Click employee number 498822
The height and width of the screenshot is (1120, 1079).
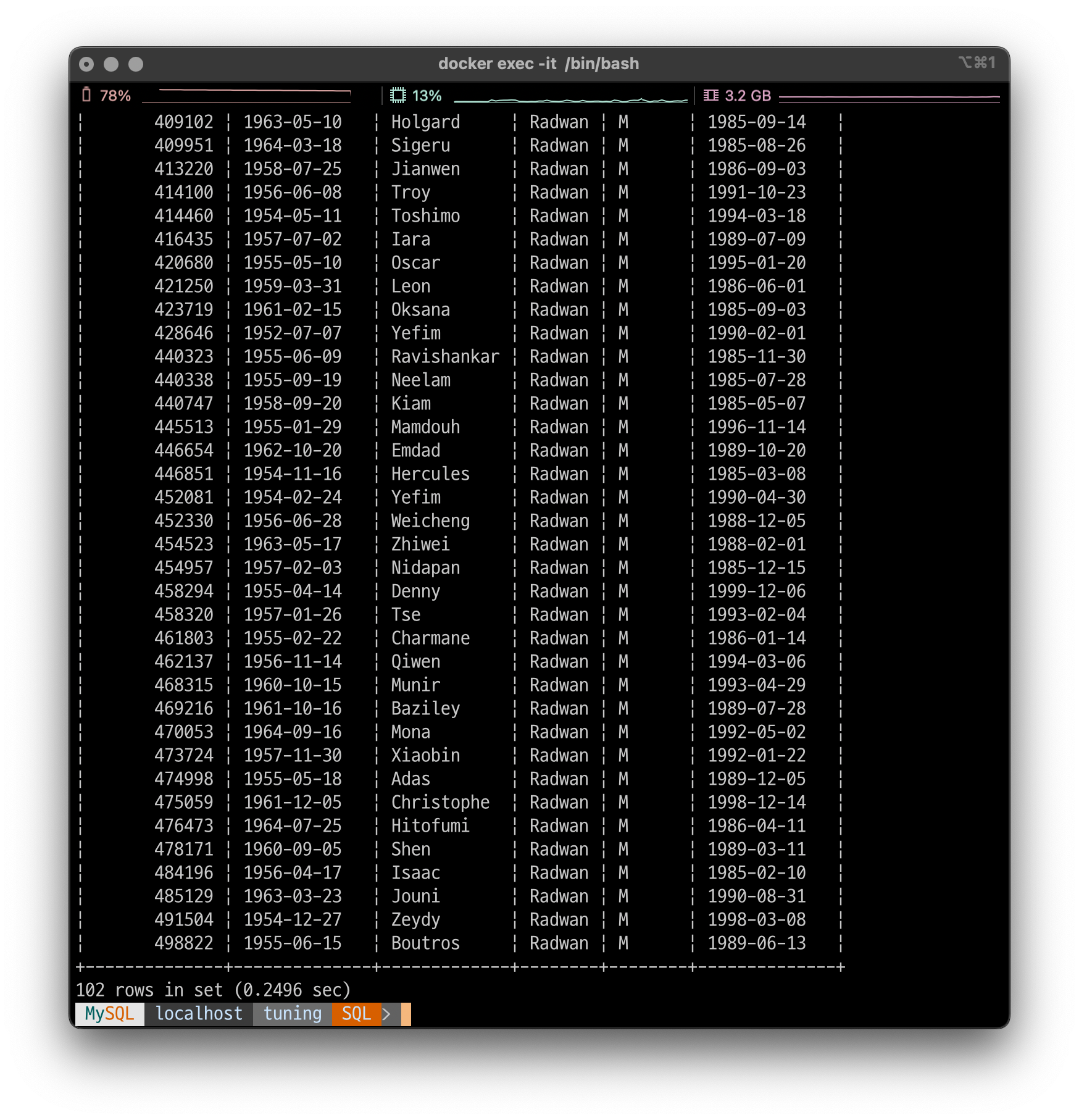(183, 943)
